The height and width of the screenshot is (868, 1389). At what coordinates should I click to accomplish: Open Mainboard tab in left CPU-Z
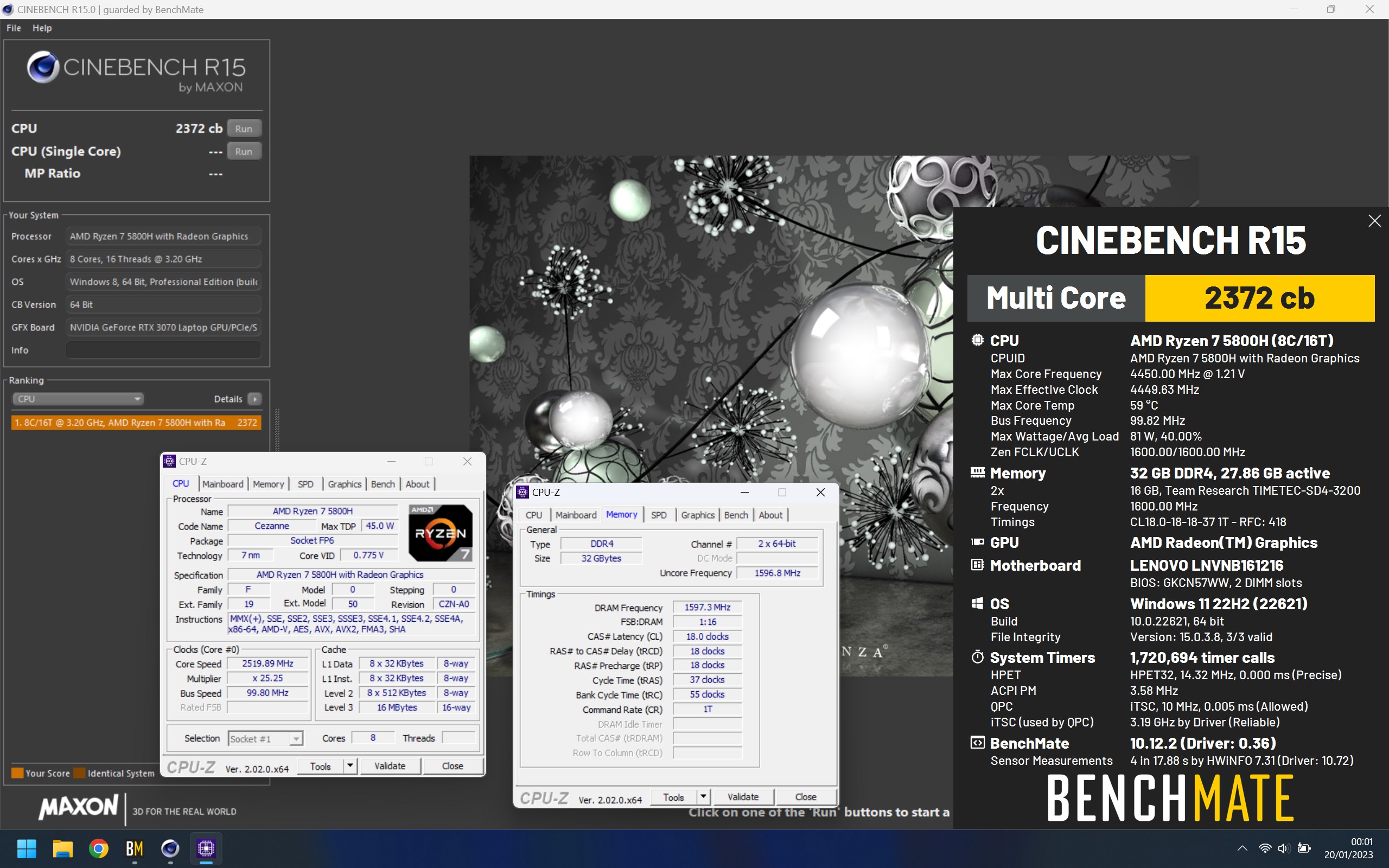coord(222,484)
